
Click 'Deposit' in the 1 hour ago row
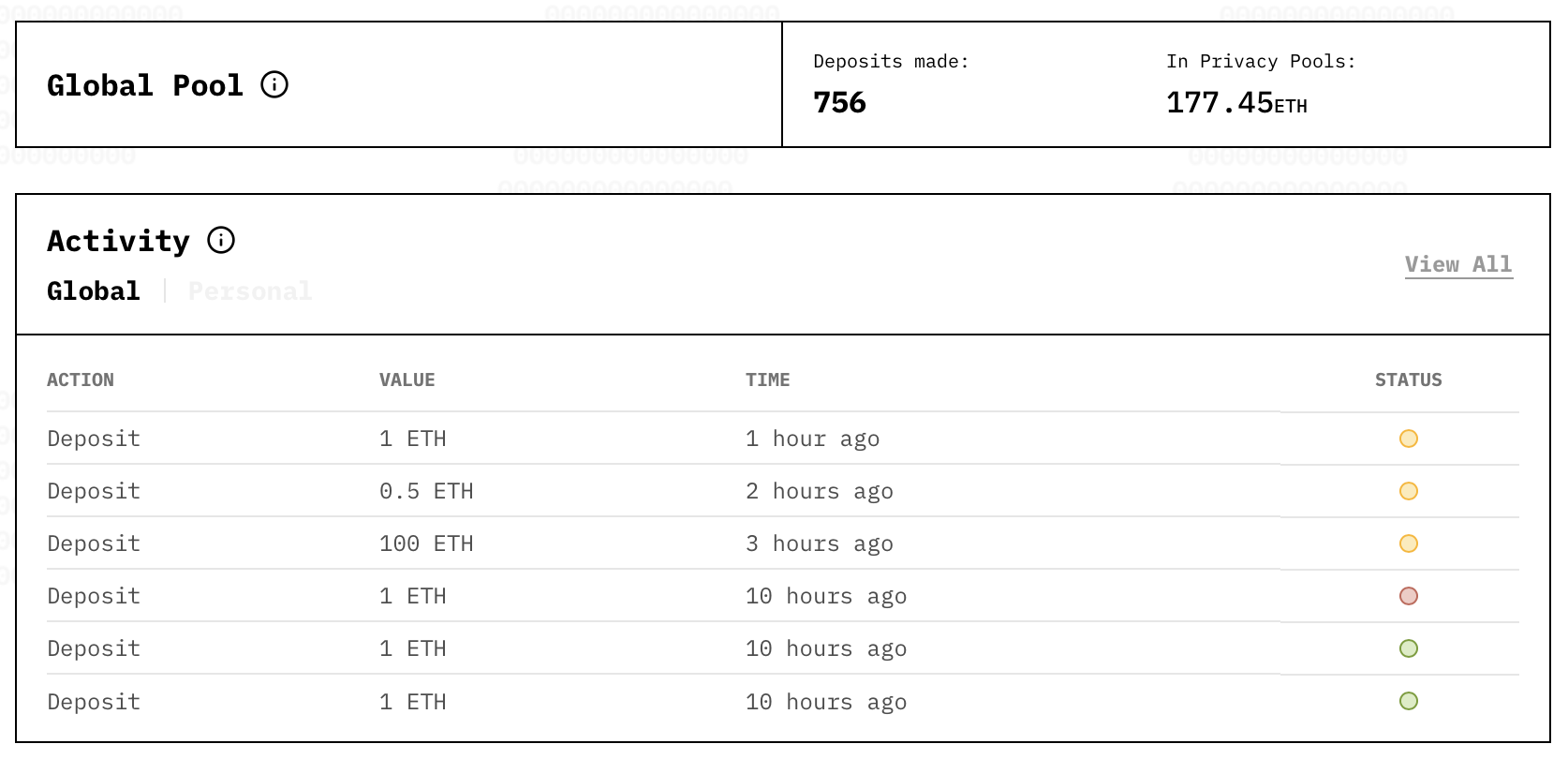pyautogui.click(x=94, y=439)
